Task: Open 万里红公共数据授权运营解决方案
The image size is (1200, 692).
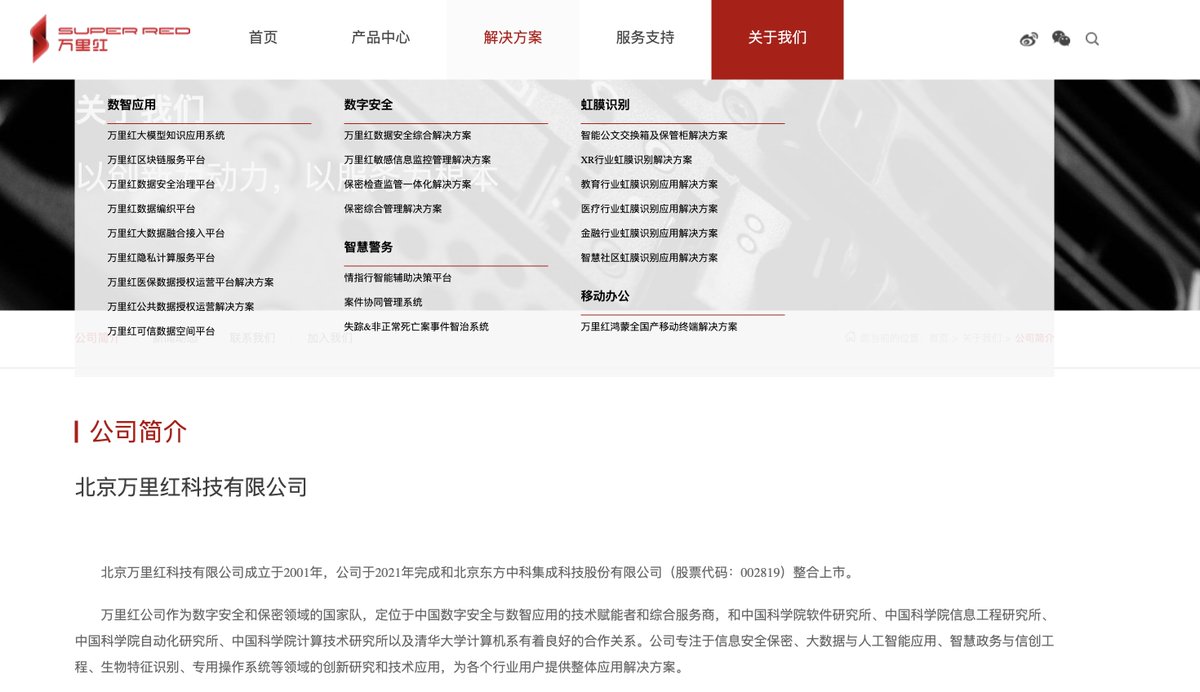Action: tap(181, 307)
